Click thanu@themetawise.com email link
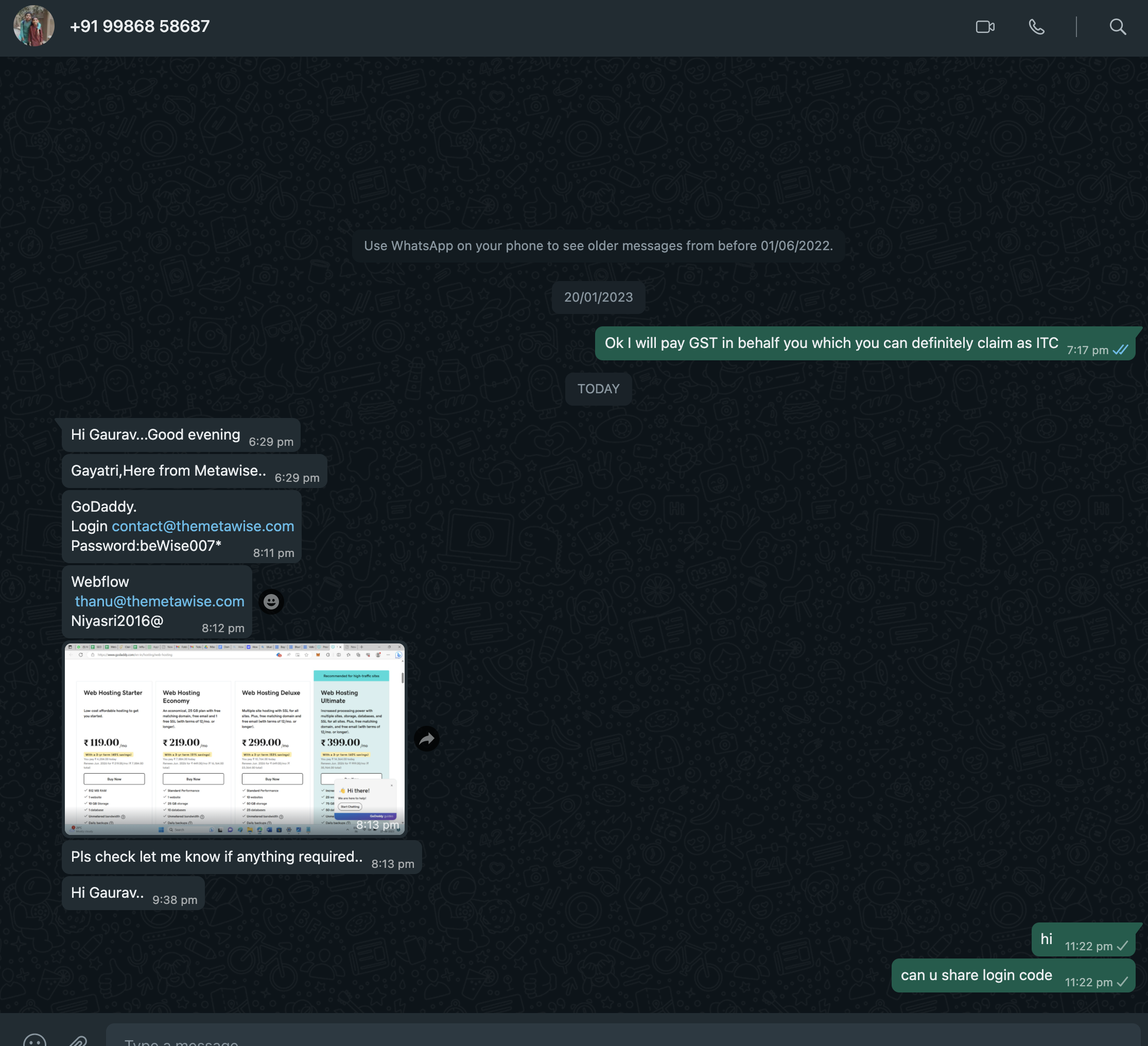 [x=160, y=601]
